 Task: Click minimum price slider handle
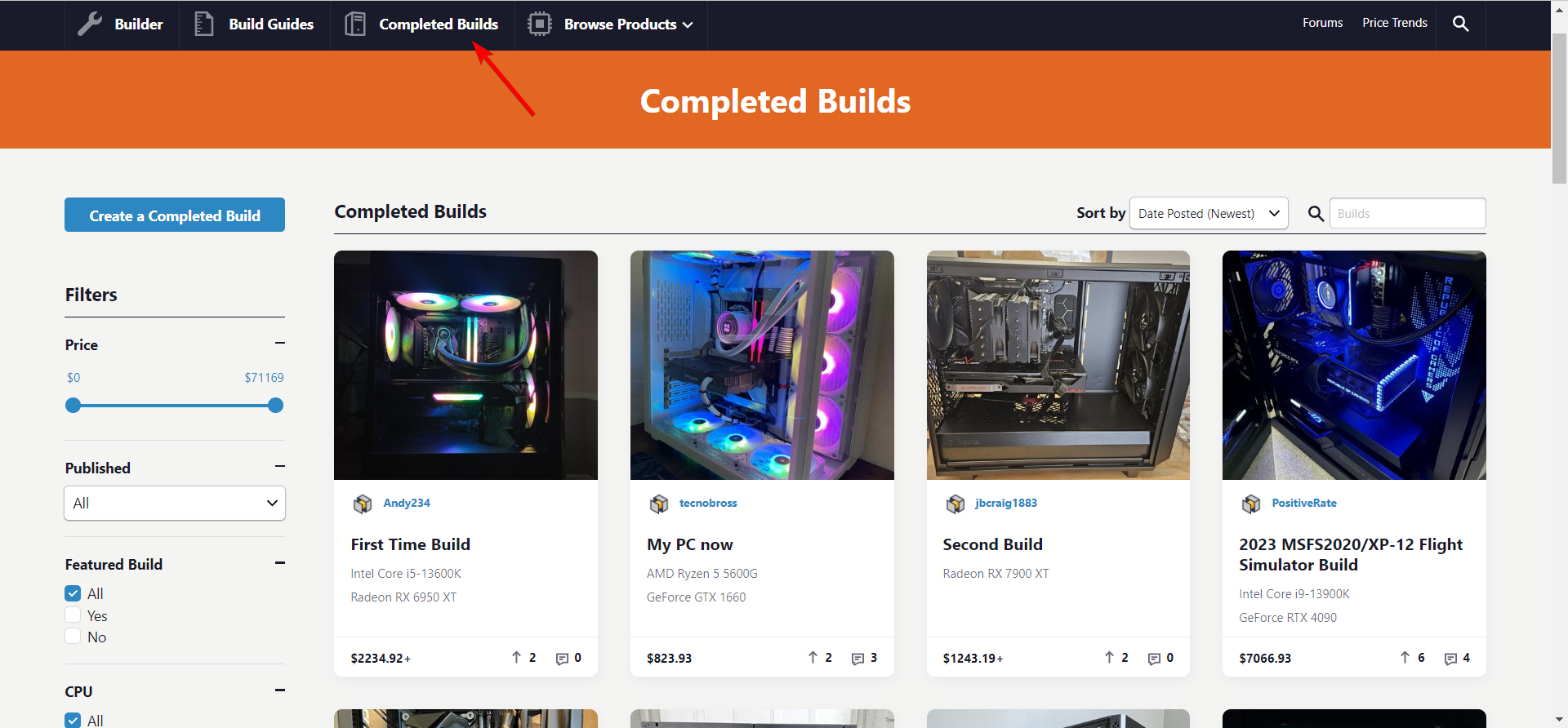click(x=73, y=405)
